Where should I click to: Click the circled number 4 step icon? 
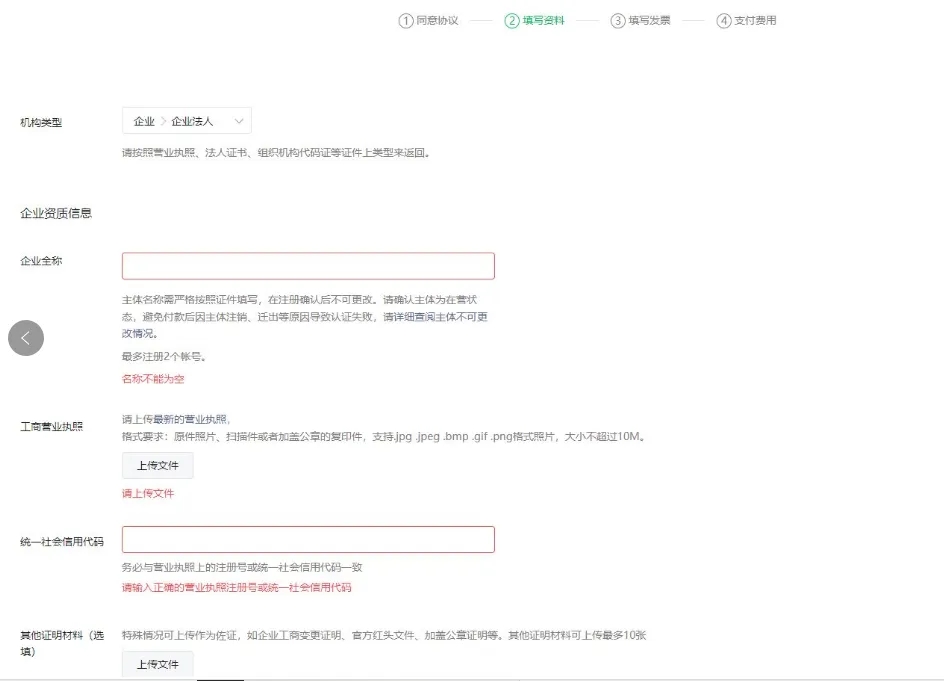pos(724,20)
